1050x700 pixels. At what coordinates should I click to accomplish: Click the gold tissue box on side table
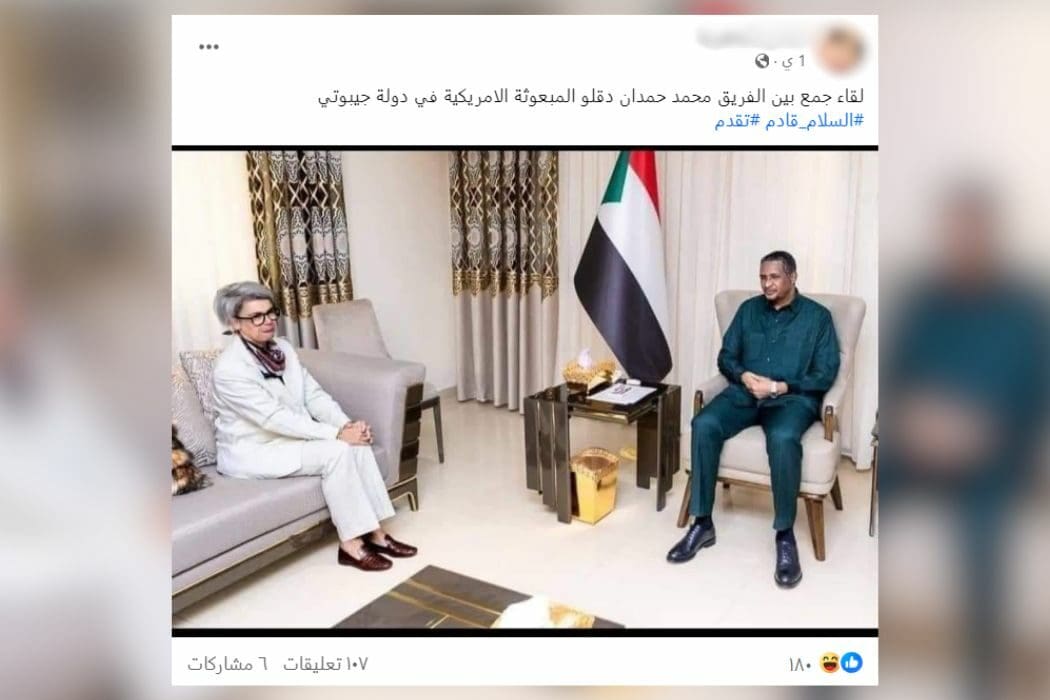[590, 372]
